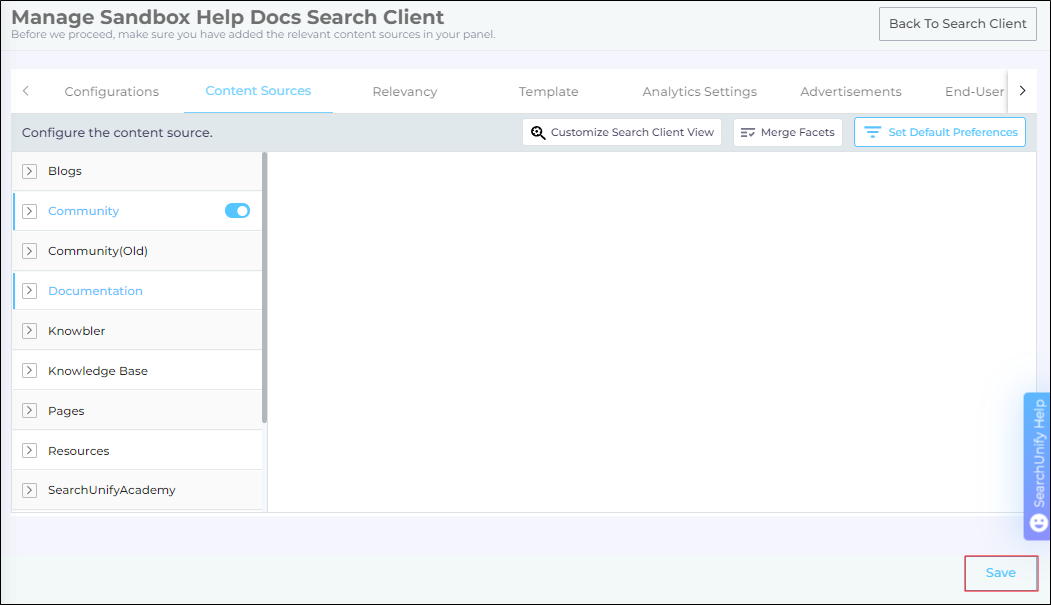
Task: Expand the Knowbler content source
Action: (29, 331)
